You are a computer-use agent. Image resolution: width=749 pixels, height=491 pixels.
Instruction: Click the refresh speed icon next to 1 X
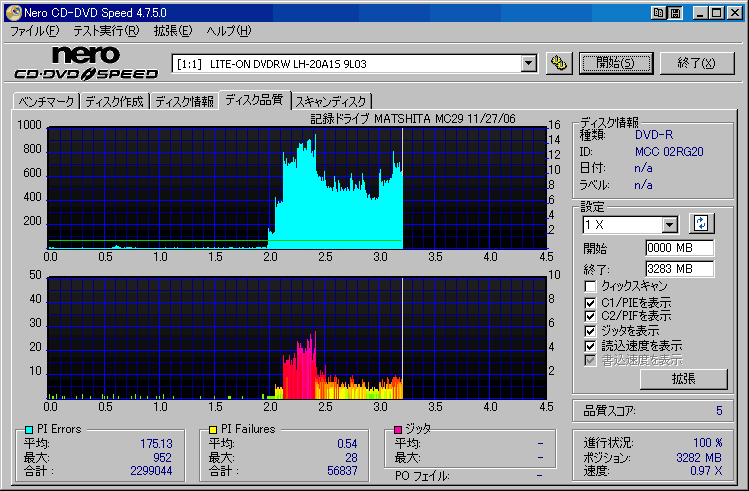pyautogui.click(x=701, y=224)
